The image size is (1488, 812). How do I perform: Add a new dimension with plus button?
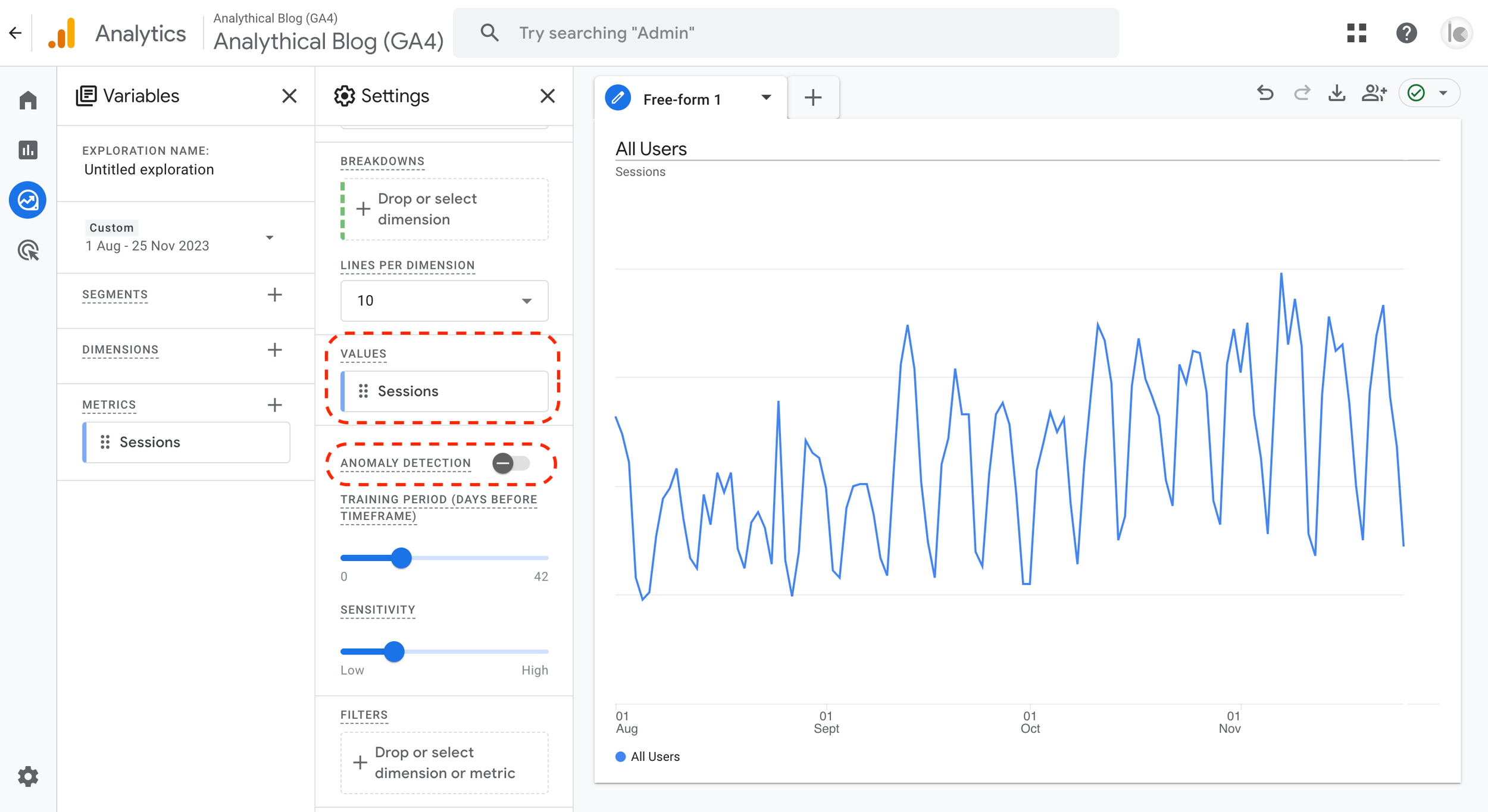coord(274,350)
